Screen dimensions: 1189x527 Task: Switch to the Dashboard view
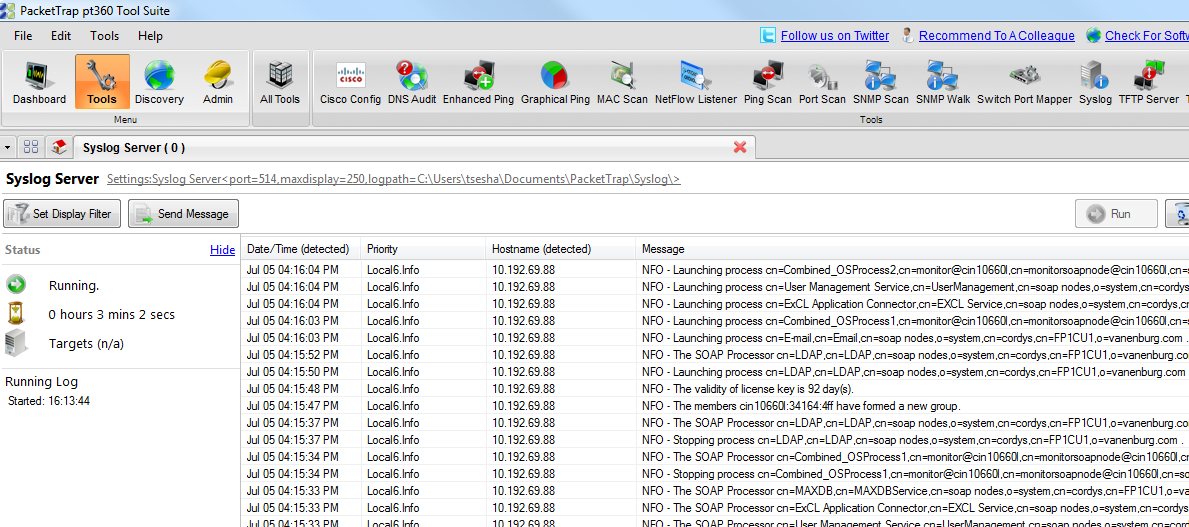click(x=40, y=82)
